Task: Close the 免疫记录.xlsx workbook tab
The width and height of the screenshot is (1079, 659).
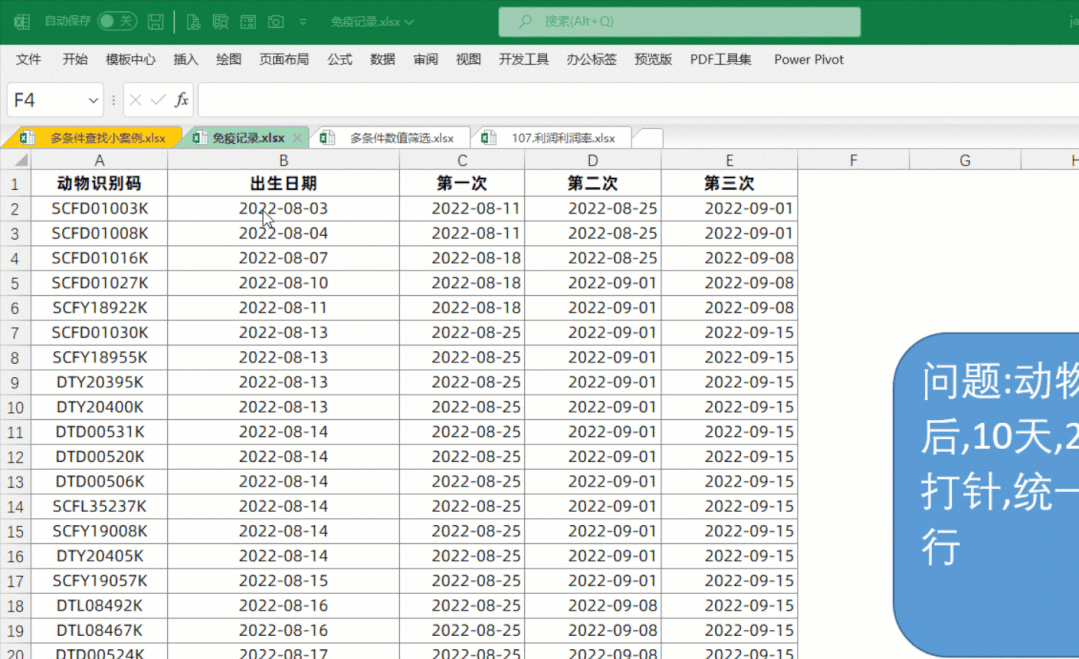Action: click(297, 138)
